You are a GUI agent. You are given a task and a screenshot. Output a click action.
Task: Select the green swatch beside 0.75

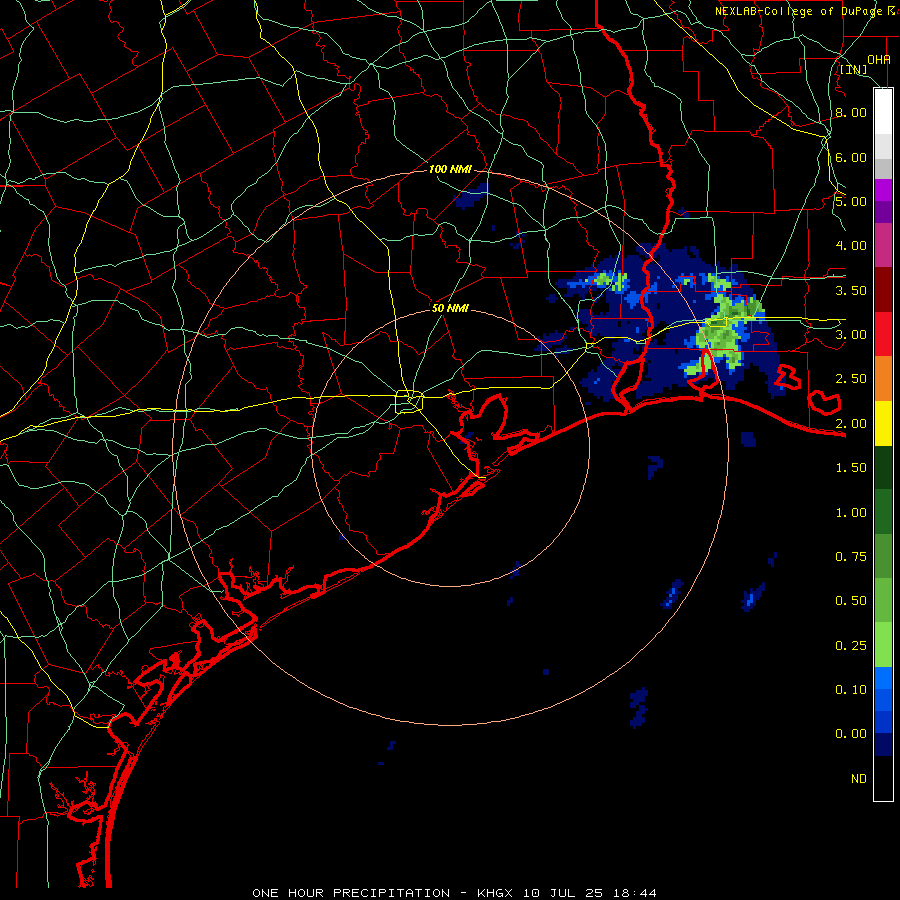coord(883,556)
